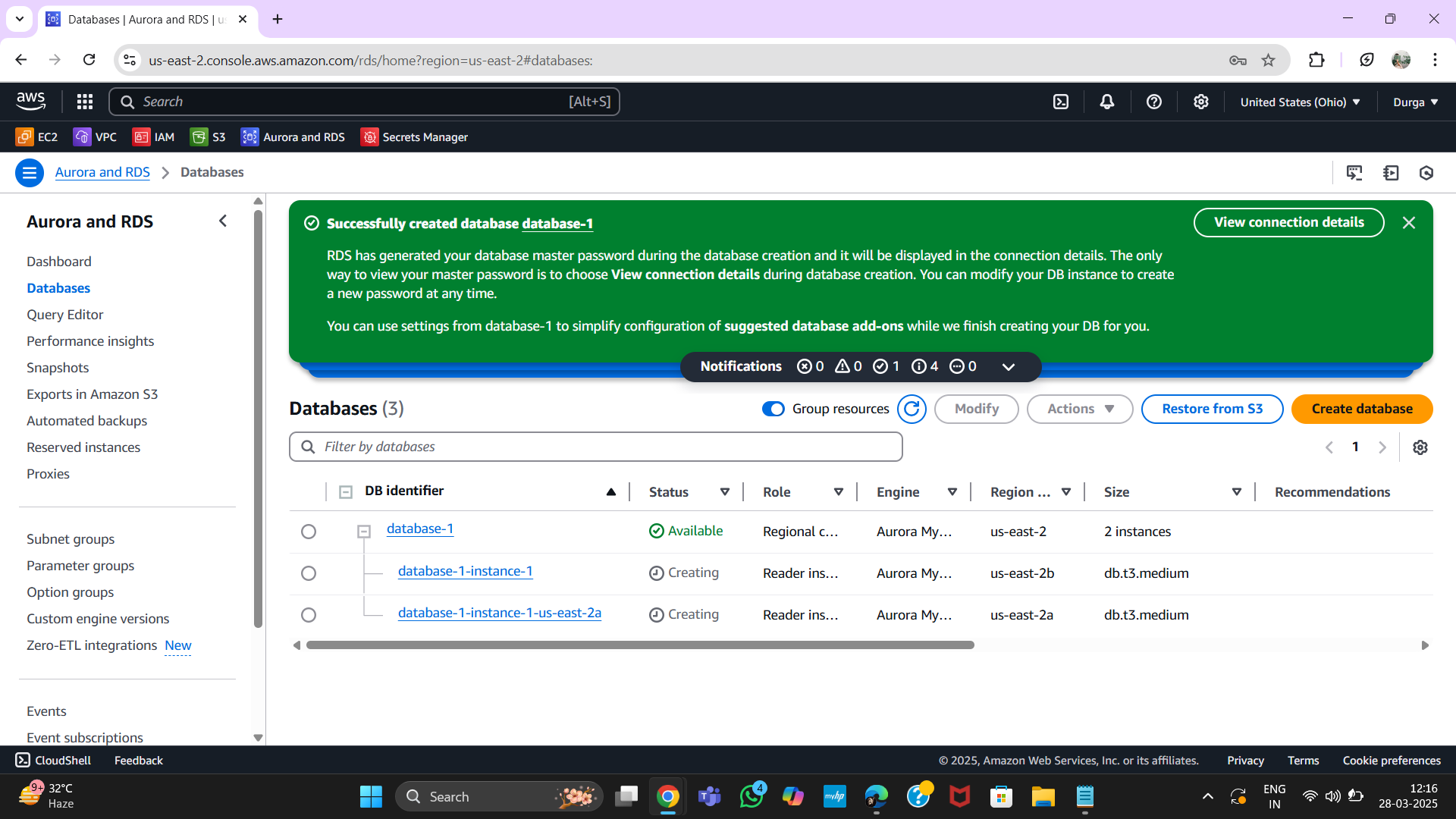Select database-1-instance-1 radio button

(x=309, y=573)
